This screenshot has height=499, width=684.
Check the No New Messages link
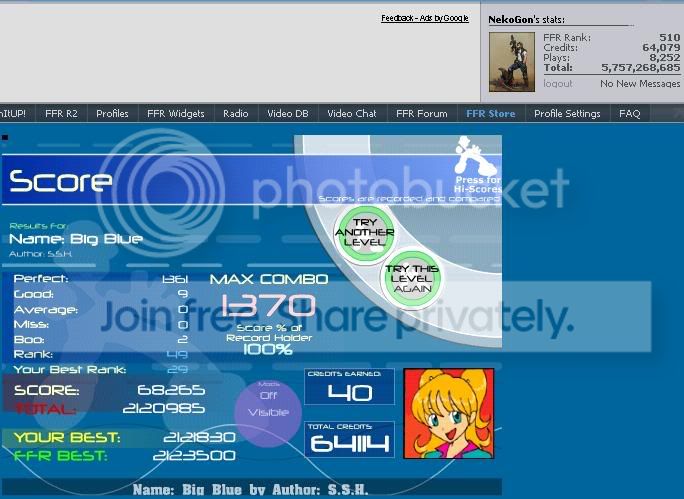640,84
